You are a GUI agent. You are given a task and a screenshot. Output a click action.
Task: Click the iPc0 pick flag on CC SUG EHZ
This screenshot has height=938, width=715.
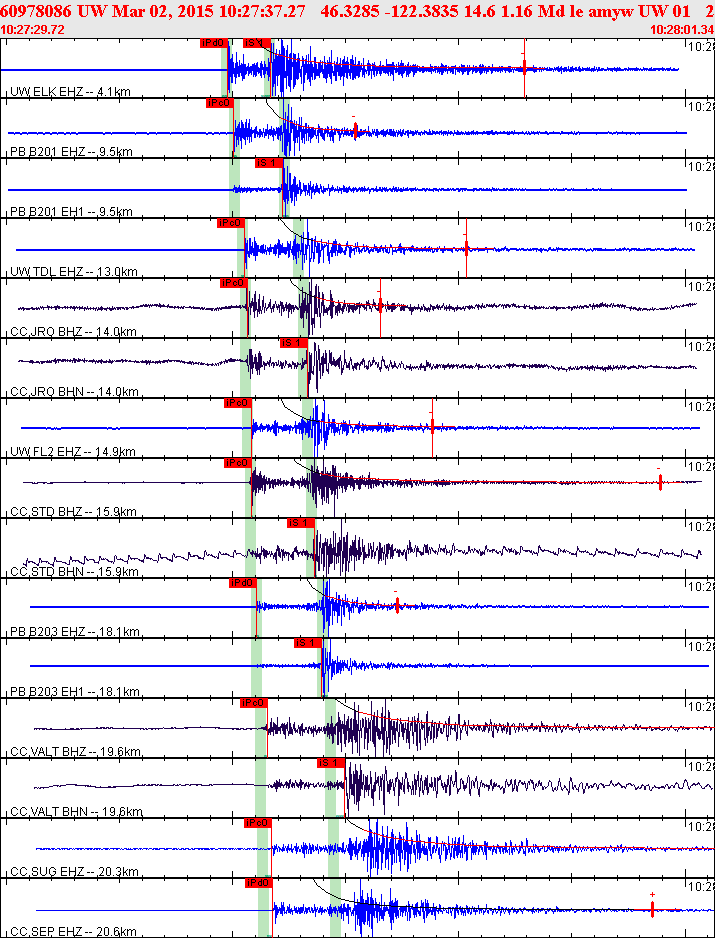258,823
